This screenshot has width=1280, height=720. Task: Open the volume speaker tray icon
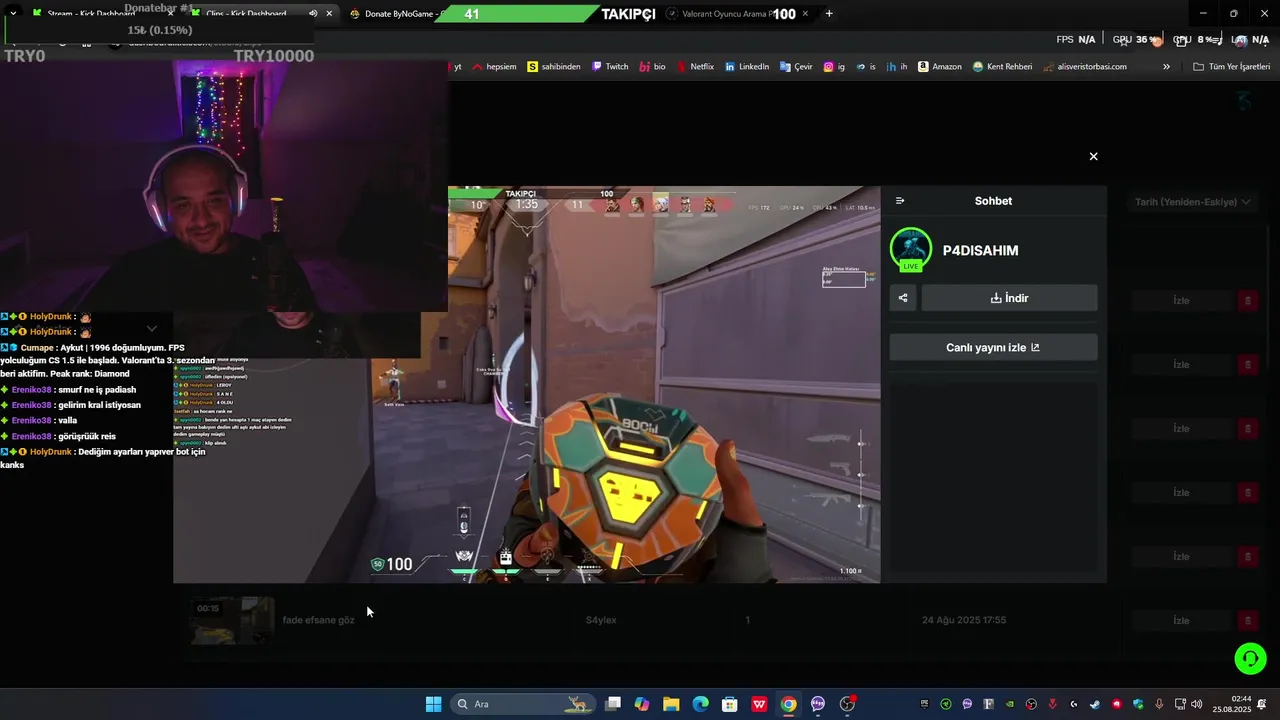tap(1197, 704)
